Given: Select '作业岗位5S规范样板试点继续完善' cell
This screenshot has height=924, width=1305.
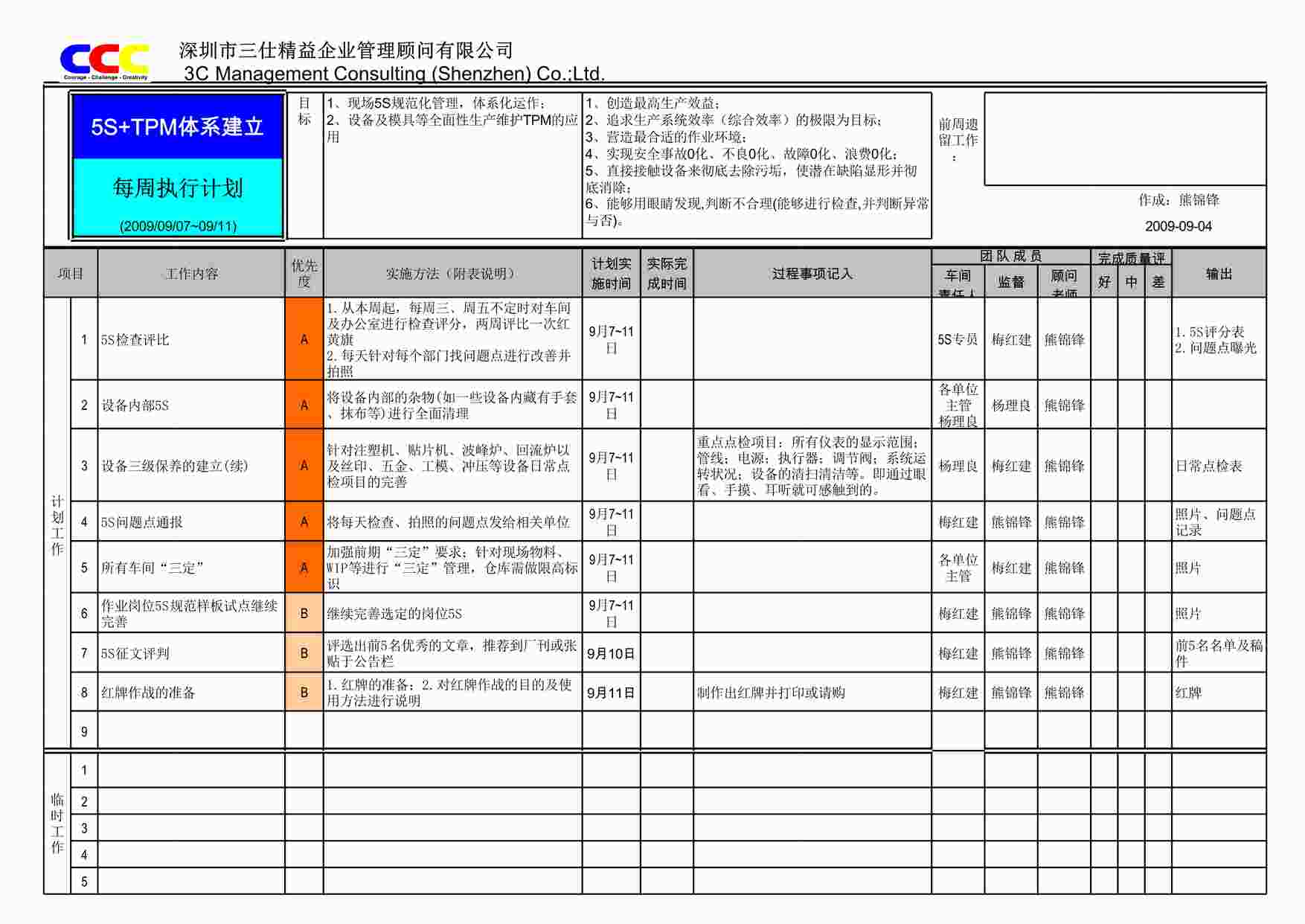Looking at the screenshot, I should [x=191, y=613].
